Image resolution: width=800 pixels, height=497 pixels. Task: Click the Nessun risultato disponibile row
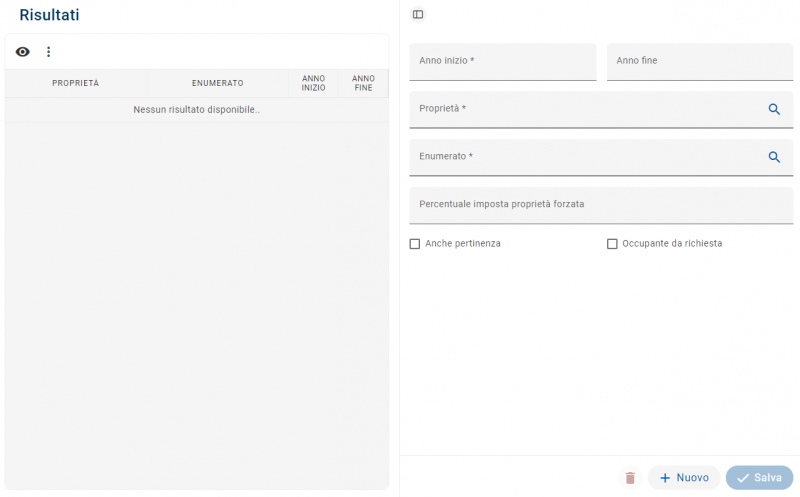point(196,110)
